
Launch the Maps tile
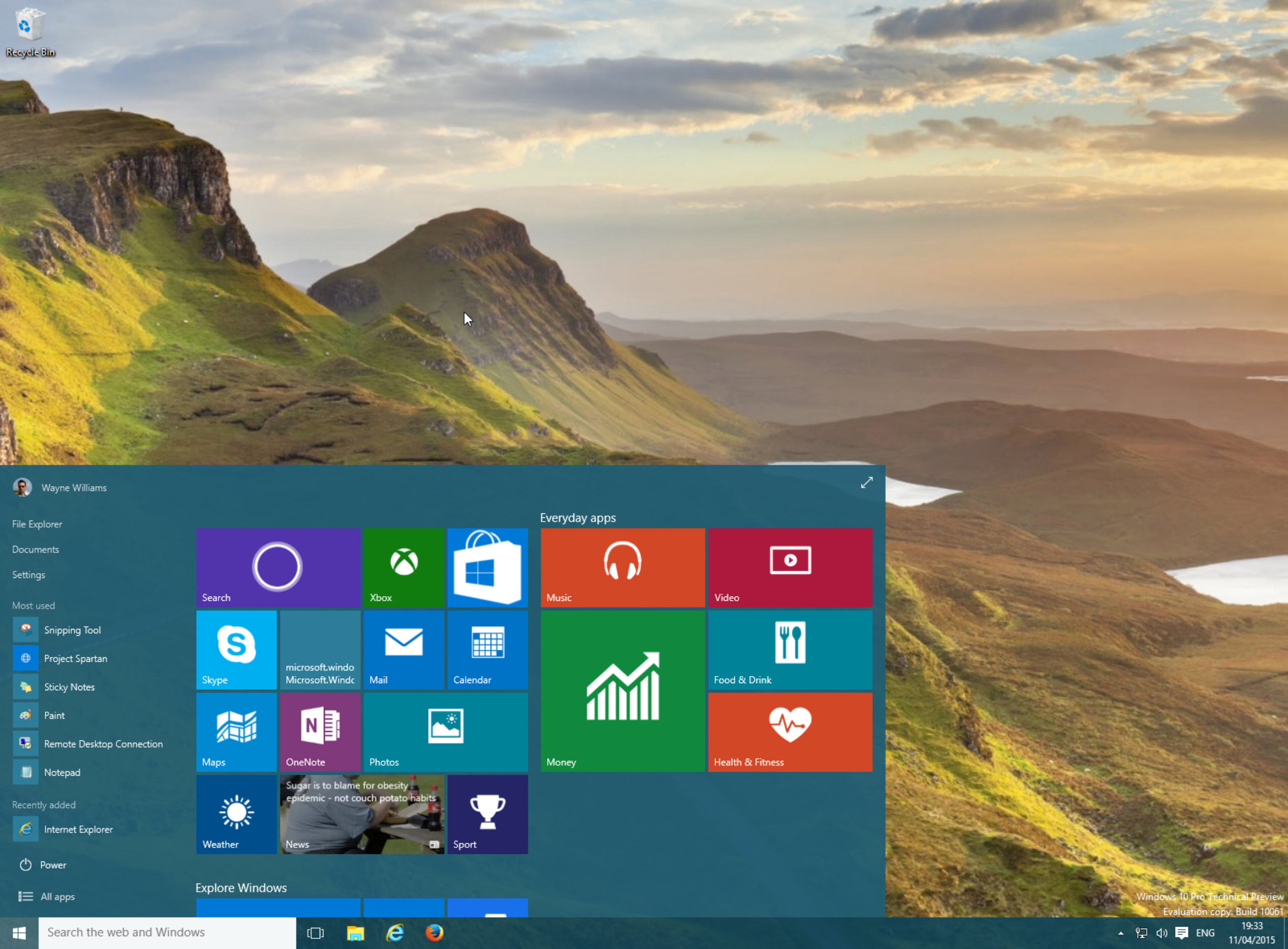click(x=236, y=732)
